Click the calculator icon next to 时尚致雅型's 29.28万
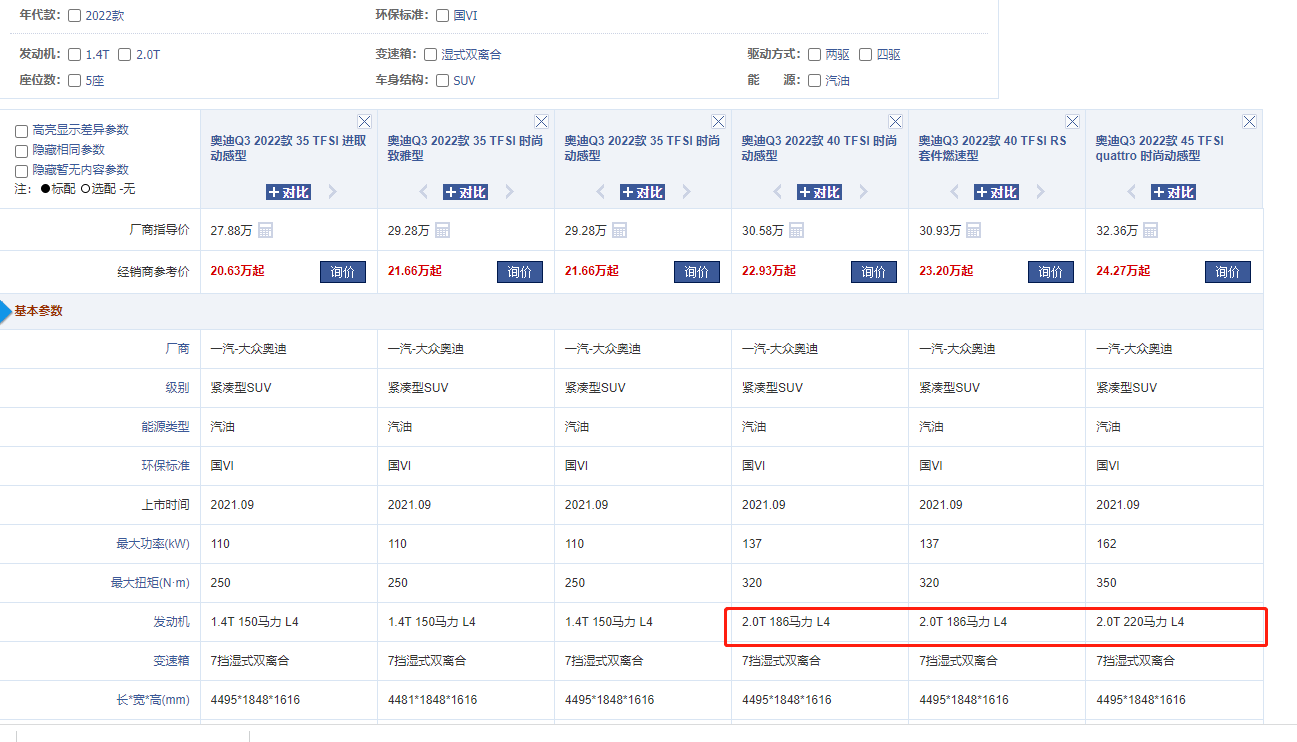 click(x=444, y=229)
